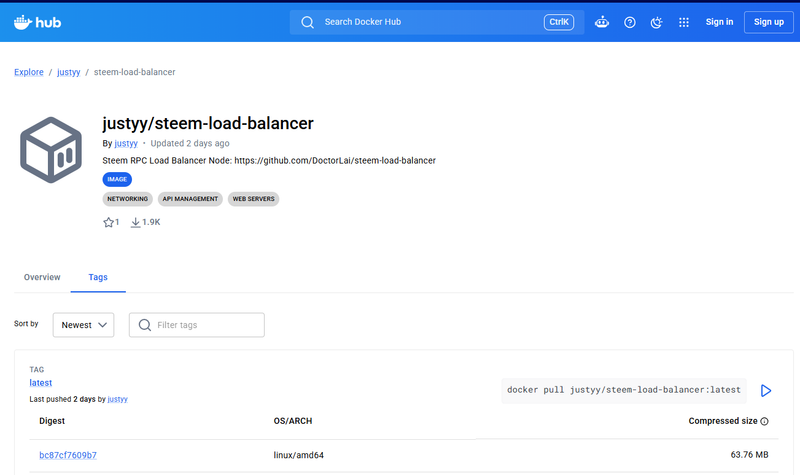The image size is (800, 475).
Task: Click the Sign up button
Action: [769, 22]
